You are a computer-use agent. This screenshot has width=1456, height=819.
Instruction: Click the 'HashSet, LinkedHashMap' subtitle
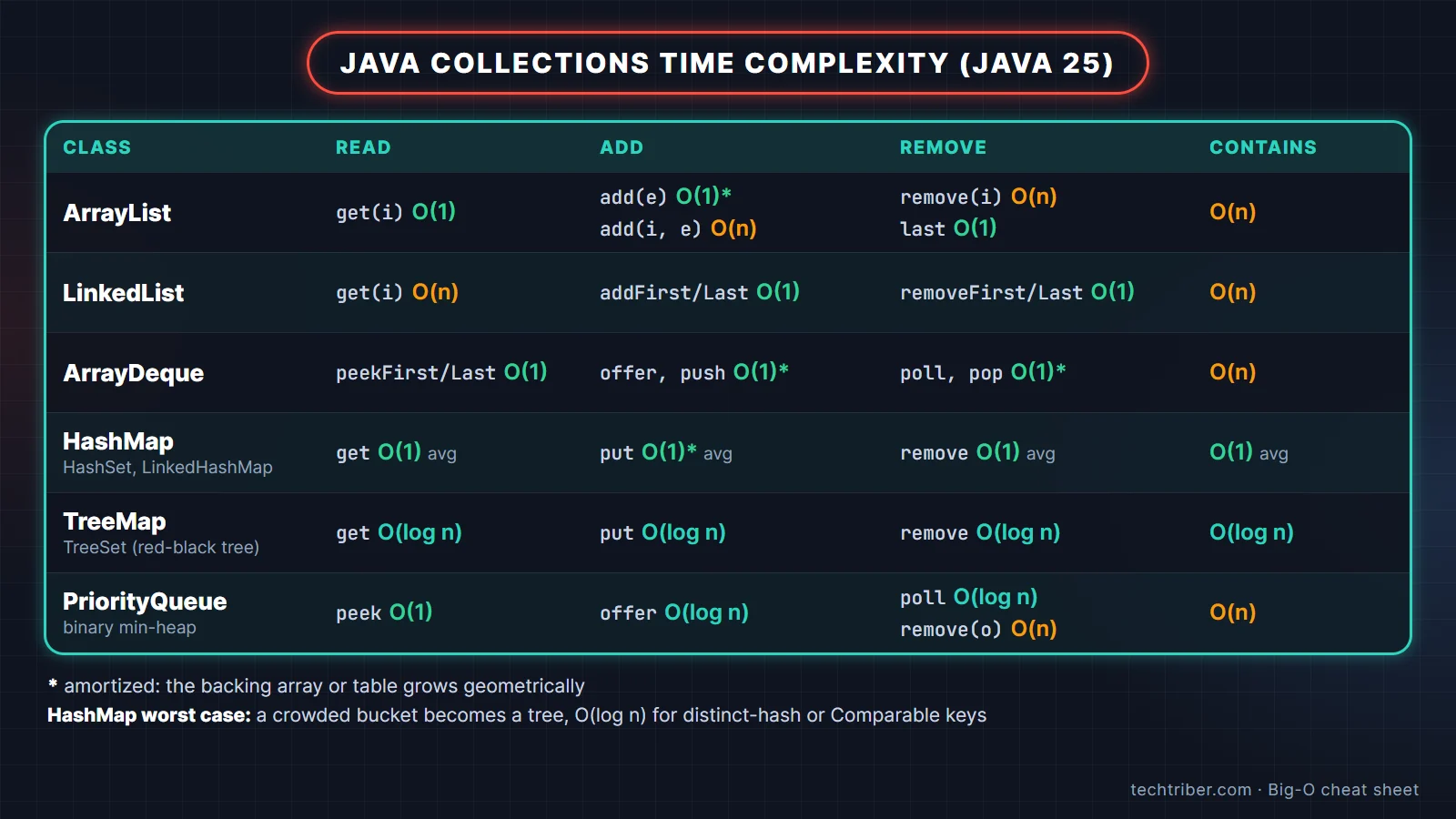pyautogui.click(x=167, y=467)
